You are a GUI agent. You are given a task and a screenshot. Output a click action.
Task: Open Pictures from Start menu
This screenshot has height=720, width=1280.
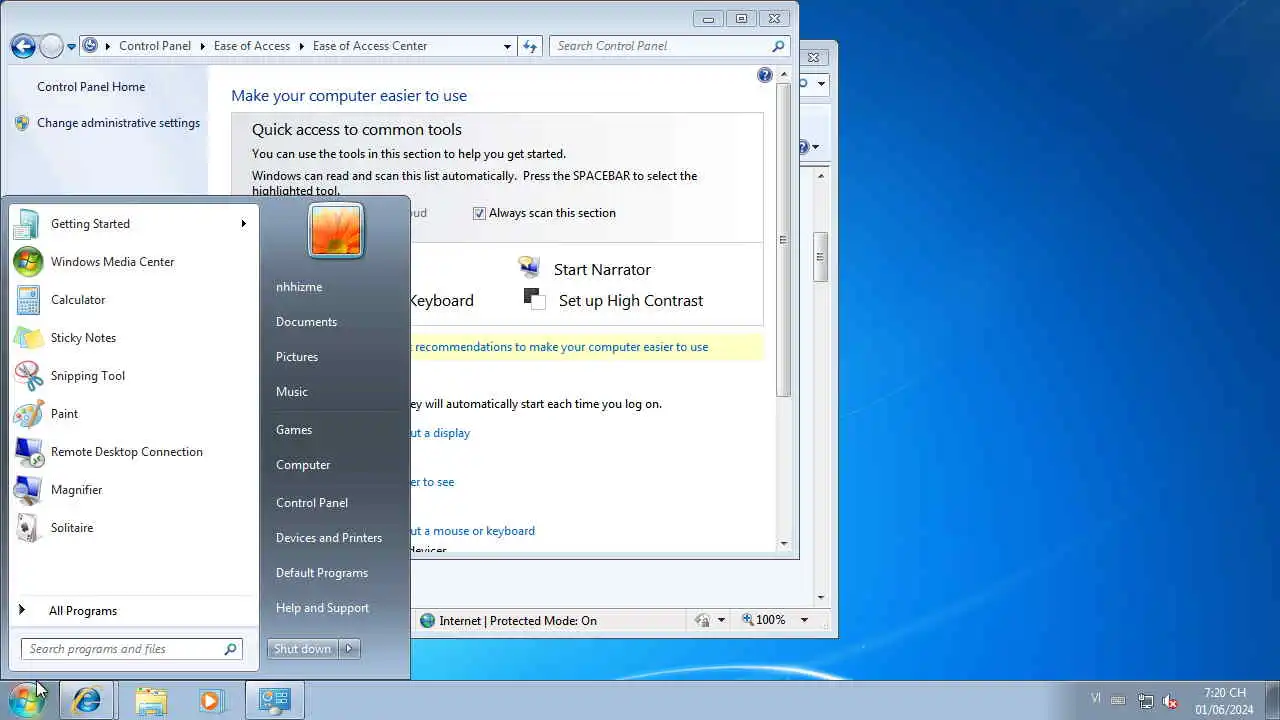pyautogui.click(x=297, y=357)
